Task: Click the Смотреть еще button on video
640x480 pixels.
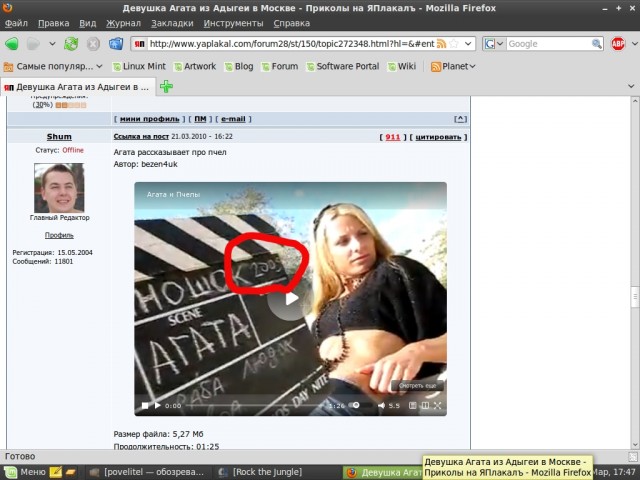Action: point(417,386)
